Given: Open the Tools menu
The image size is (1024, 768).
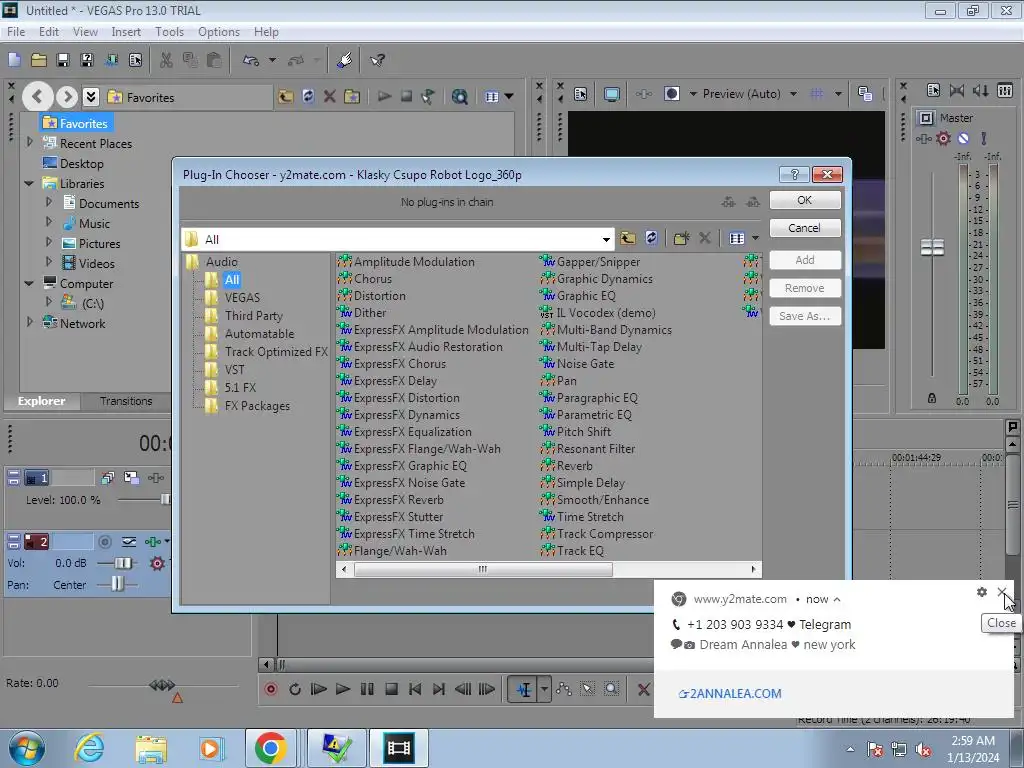Looking at the screenshot, I should point(169,31).
